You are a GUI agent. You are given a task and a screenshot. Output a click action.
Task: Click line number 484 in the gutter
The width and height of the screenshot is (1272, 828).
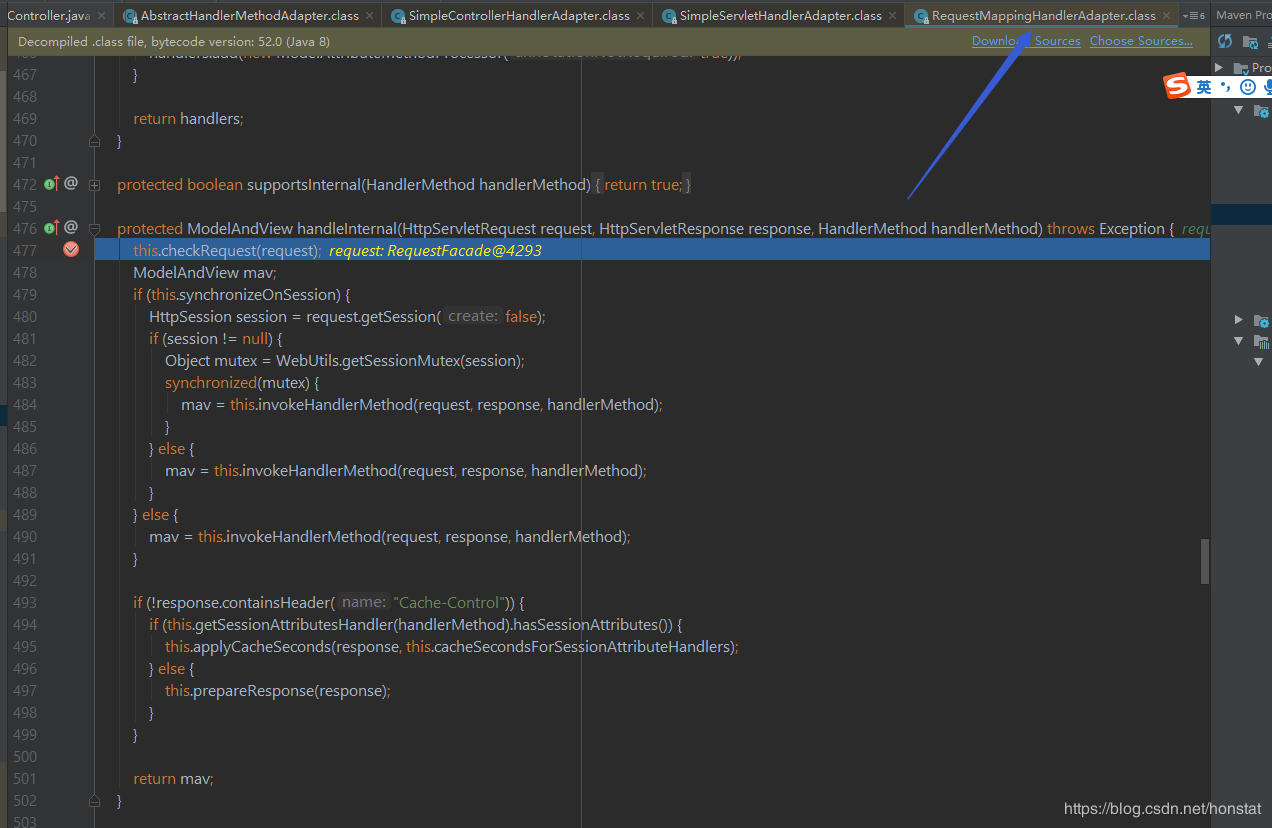[x=25, y=404]
